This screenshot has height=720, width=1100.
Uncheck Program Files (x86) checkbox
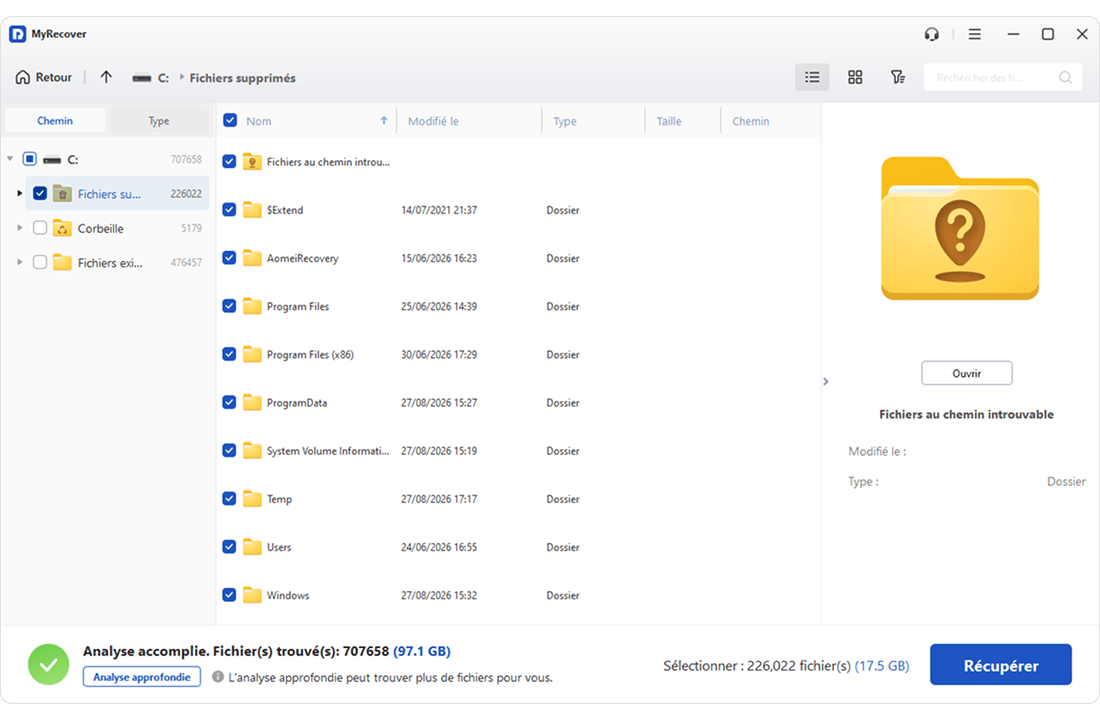coord(229,354)
